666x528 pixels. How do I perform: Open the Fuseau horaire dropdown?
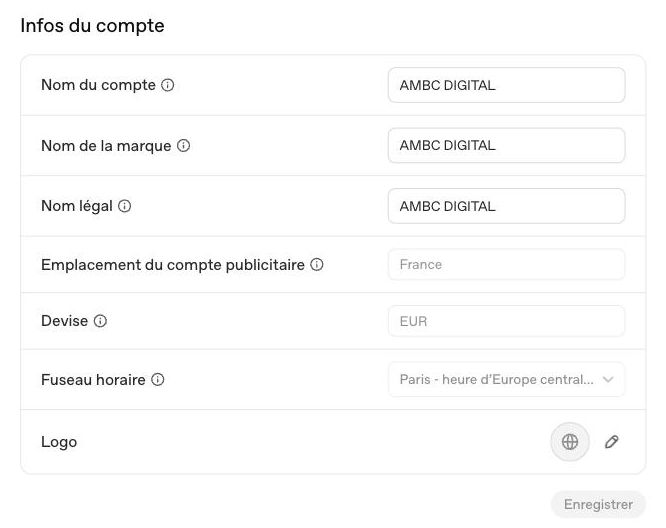(x=506, y=379)
